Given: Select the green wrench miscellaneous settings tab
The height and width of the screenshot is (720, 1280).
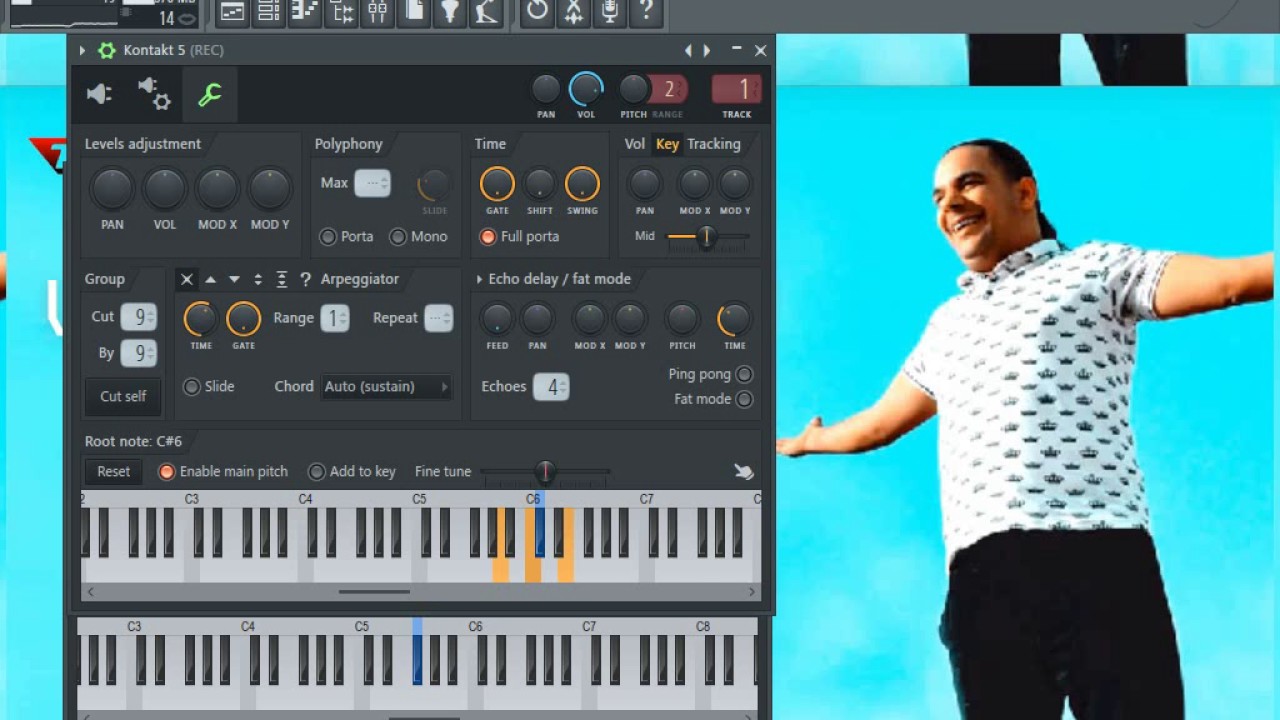Looking at the screenshot, I should click(x=209, y=94).
